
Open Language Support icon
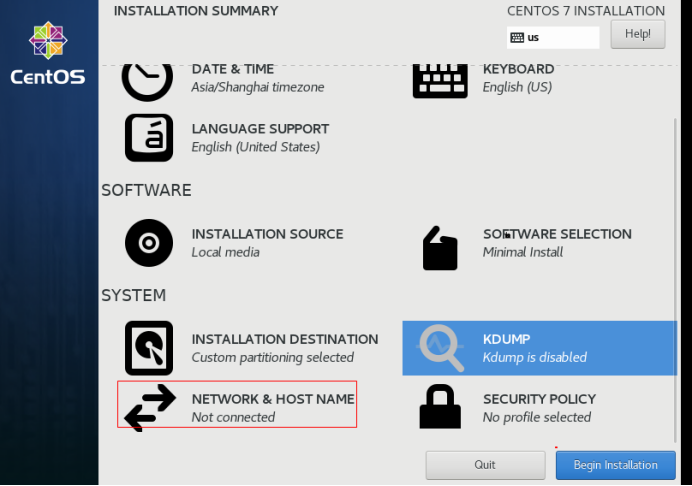coord(149,138)
